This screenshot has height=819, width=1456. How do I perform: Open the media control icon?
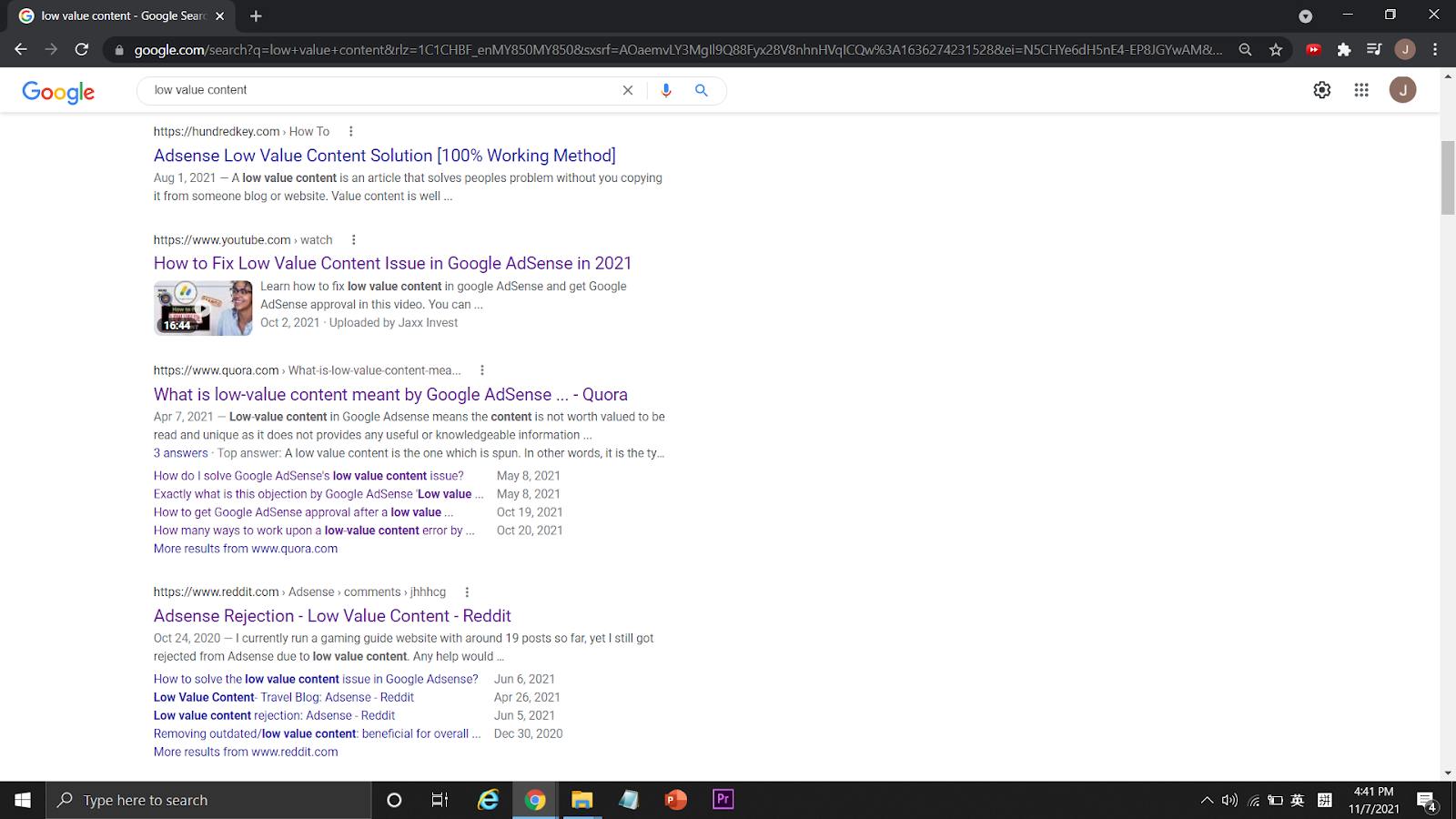[1374, 50]
